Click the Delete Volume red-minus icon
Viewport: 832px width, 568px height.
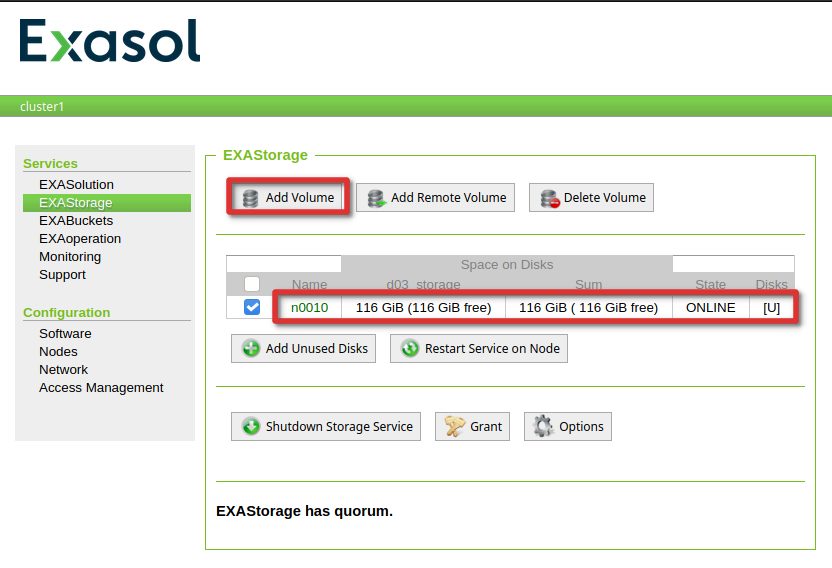[x=550, y=198]
